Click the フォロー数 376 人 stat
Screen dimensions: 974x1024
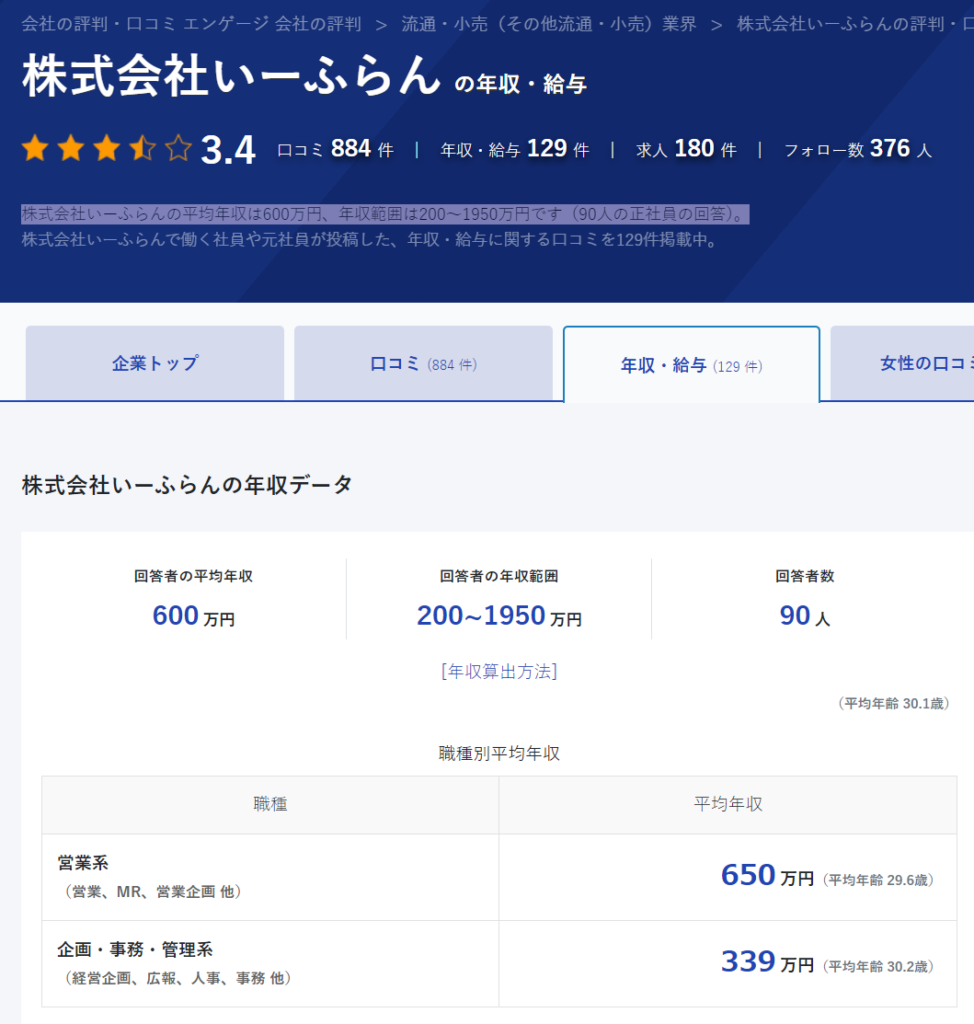[858, 150]
